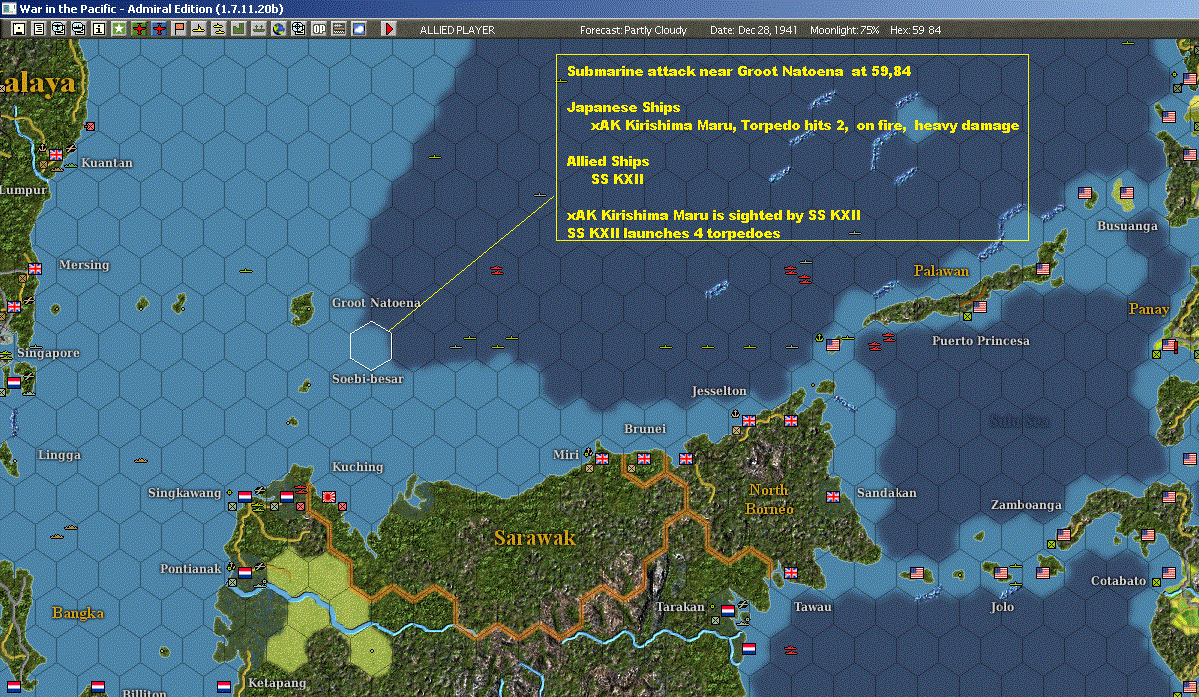
Task: Click the 'Moonlight: 75%' status text
Action: click(844, 30)
